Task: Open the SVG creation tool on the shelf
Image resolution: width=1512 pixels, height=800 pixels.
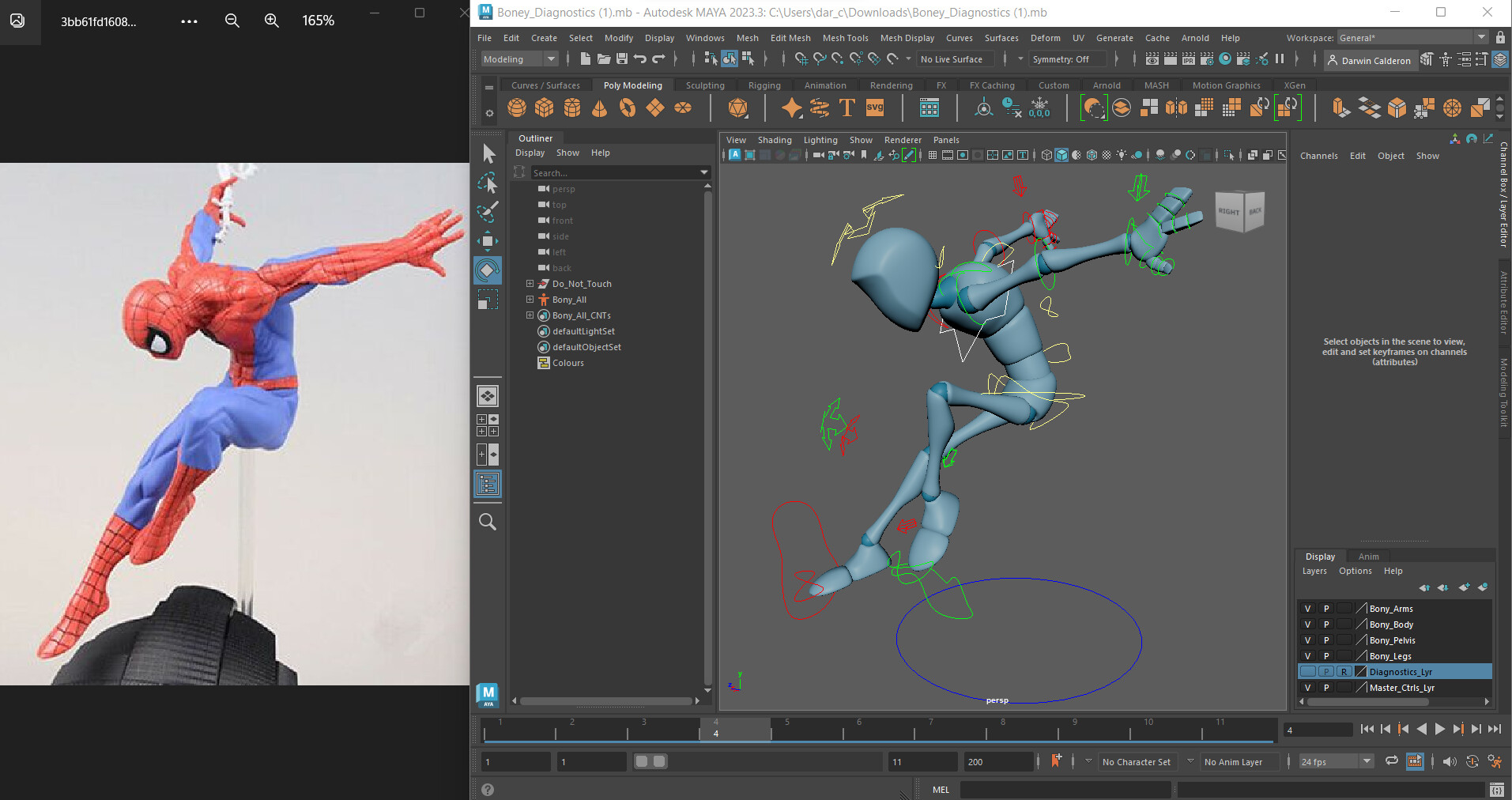Action: pyautogui.click(x=875, y=108)
